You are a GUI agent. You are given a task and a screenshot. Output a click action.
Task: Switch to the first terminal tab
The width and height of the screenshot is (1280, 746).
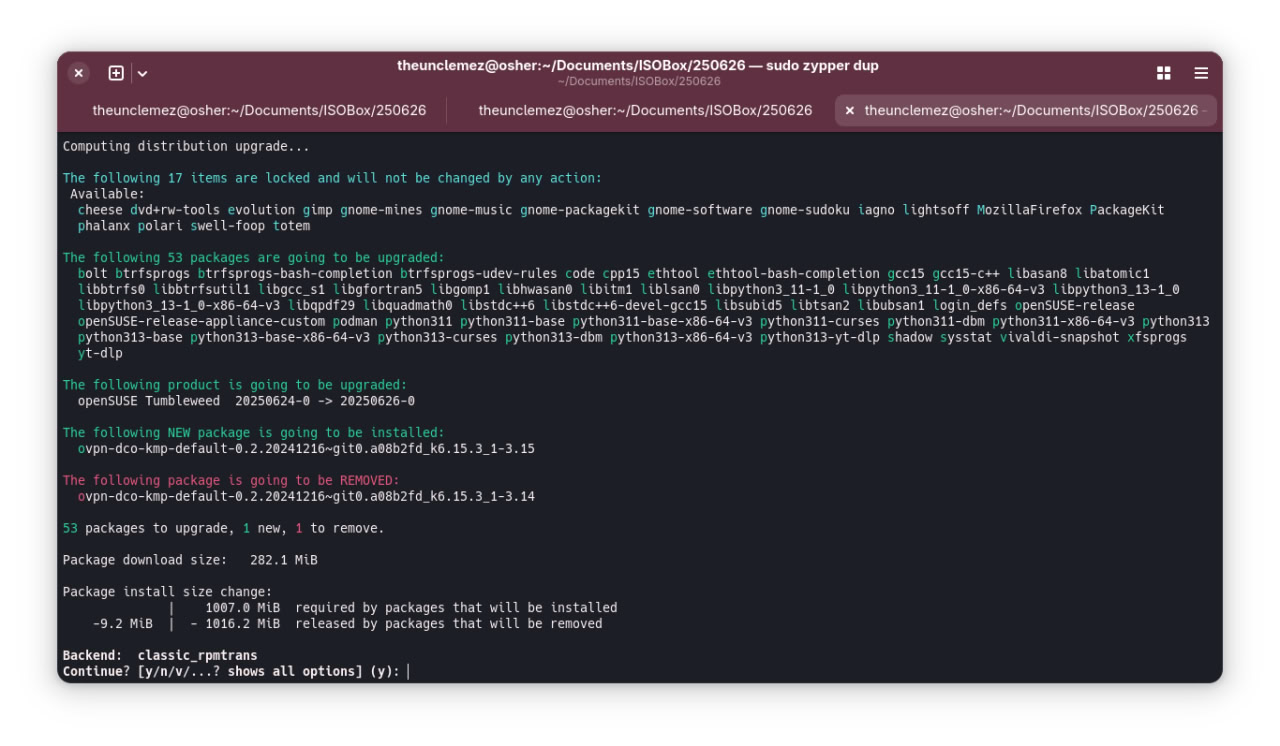pos(259,111)
